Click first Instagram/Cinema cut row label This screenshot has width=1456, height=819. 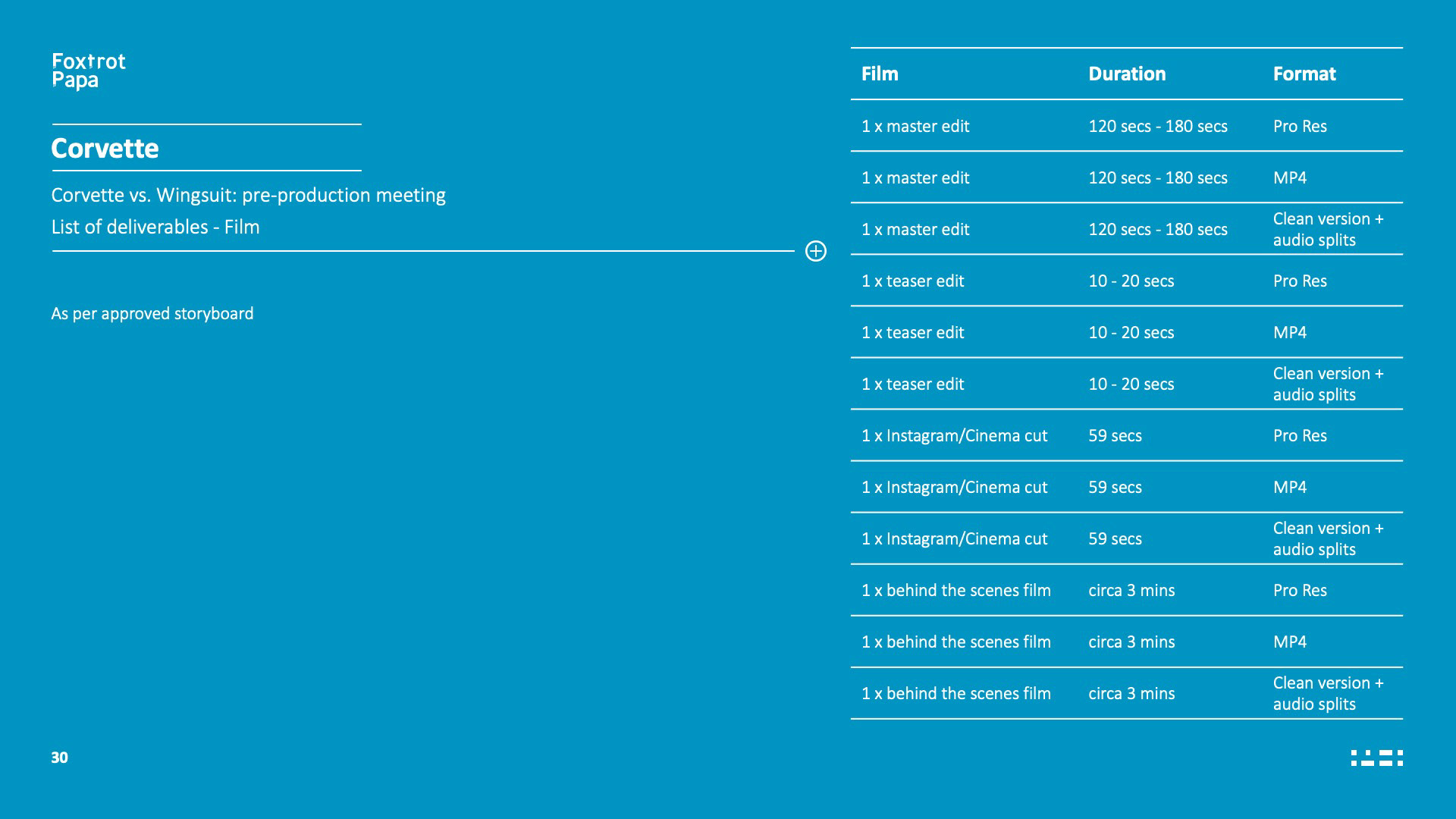(x=954, y=436)
